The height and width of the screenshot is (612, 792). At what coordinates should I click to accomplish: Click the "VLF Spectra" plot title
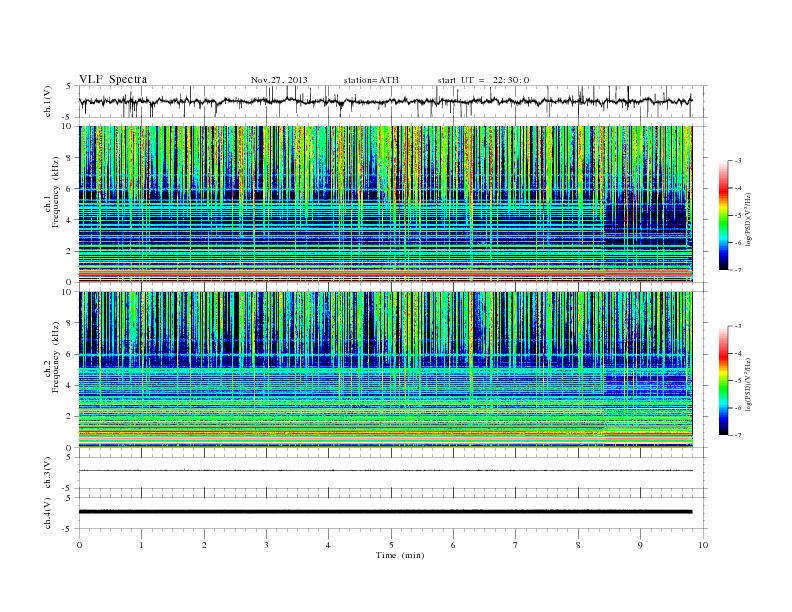113,79
